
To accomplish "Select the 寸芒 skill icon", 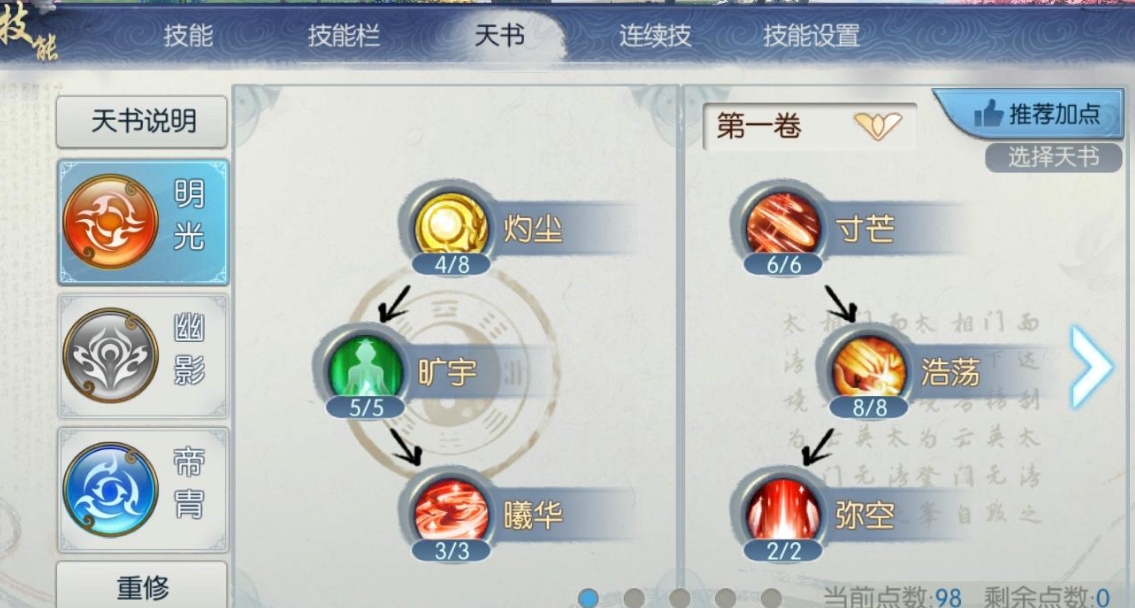I will tap(783, 225).
